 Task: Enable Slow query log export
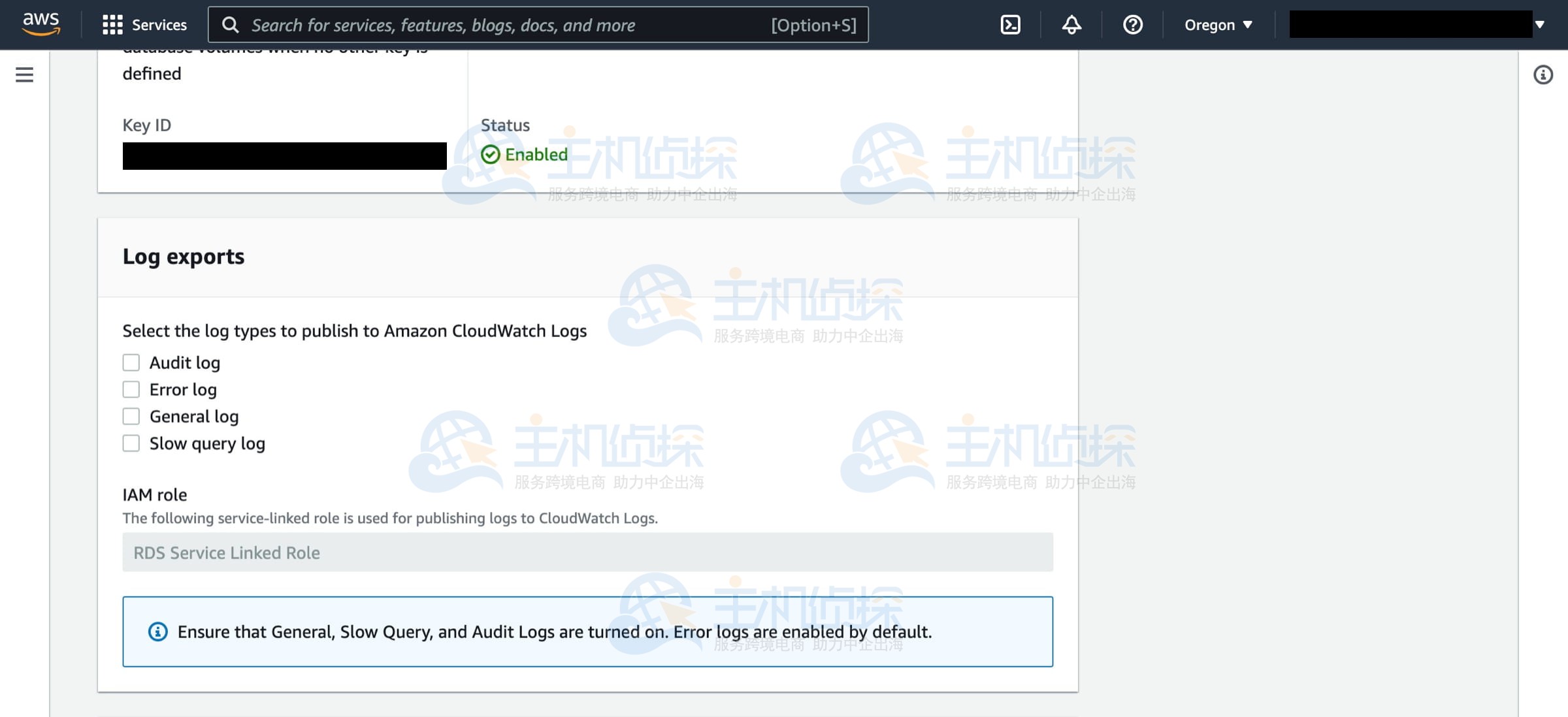tap(131, 443)
